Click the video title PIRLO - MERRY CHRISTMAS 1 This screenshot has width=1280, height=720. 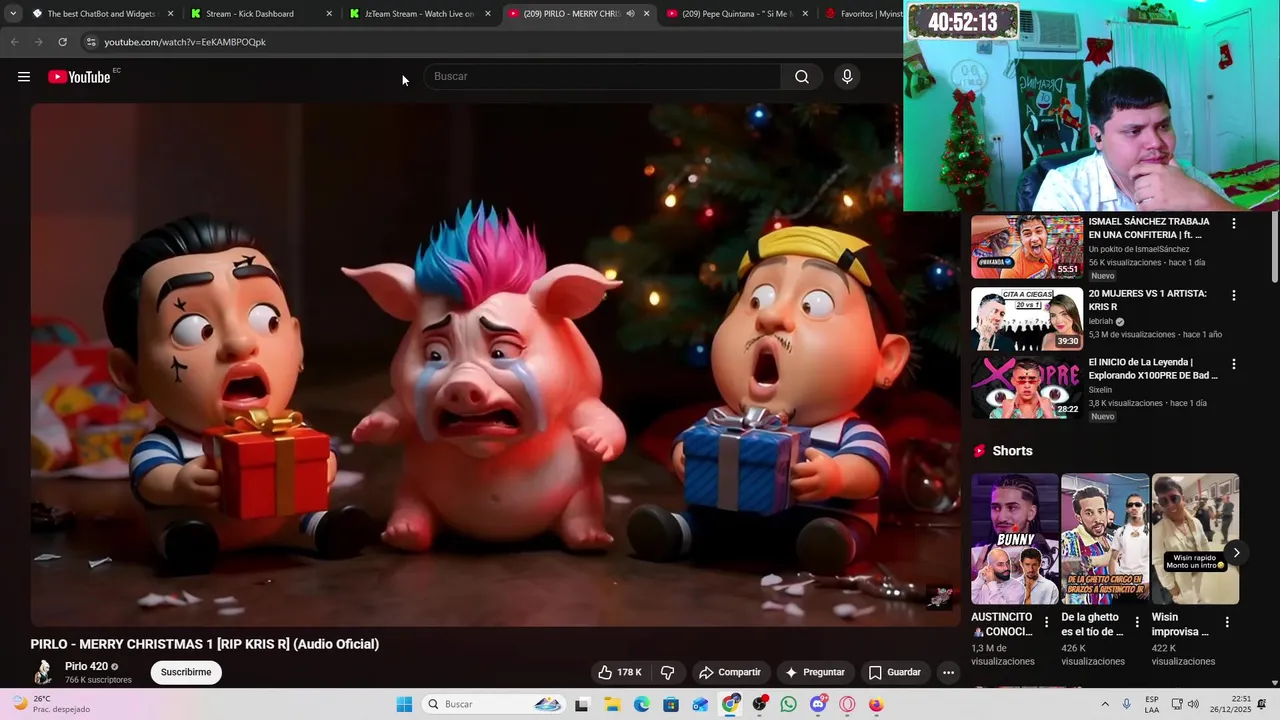(205, 644)
